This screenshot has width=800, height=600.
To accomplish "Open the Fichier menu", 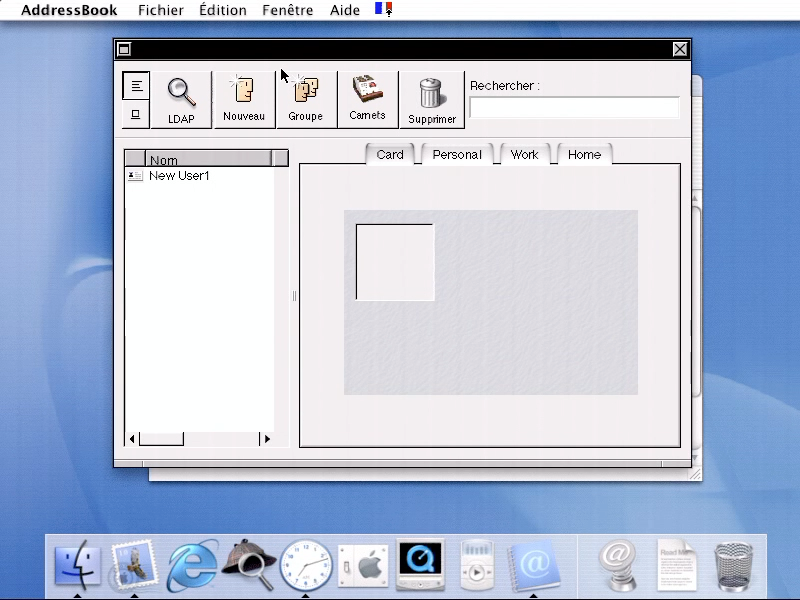I will (161, 10).
